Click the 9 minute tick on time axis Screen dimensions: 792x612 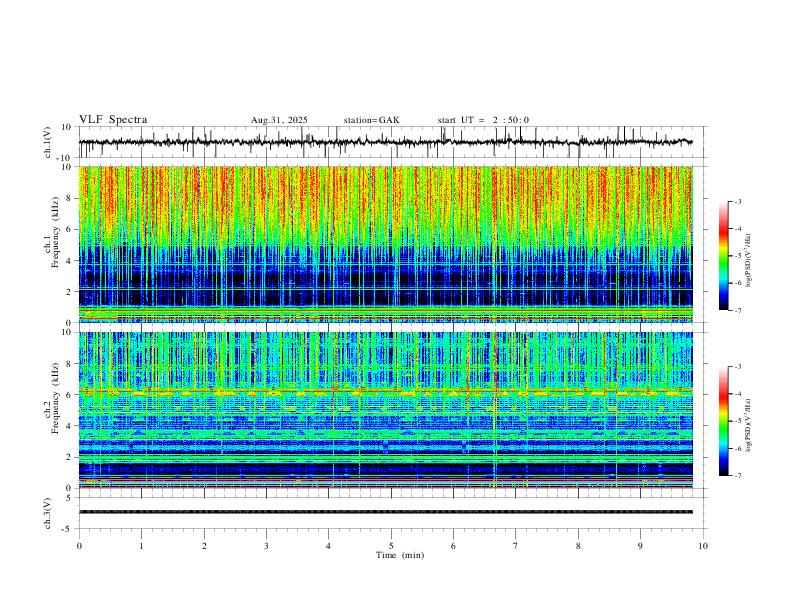pos(640,546)
